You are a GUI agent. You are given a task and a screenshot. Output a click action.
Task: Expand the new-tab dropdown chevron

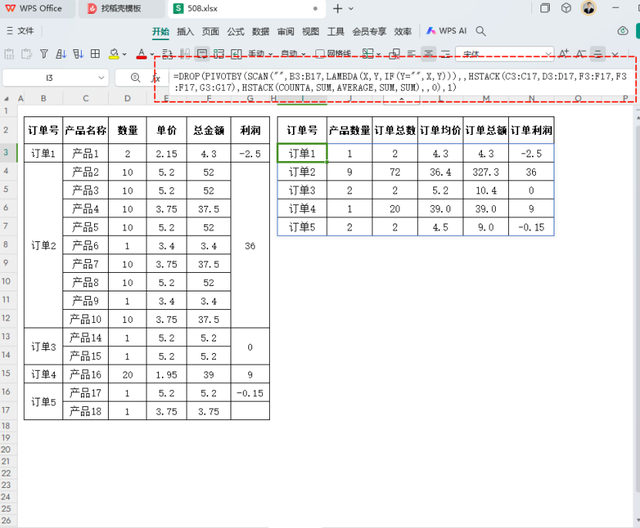click(x=351, y=9)
